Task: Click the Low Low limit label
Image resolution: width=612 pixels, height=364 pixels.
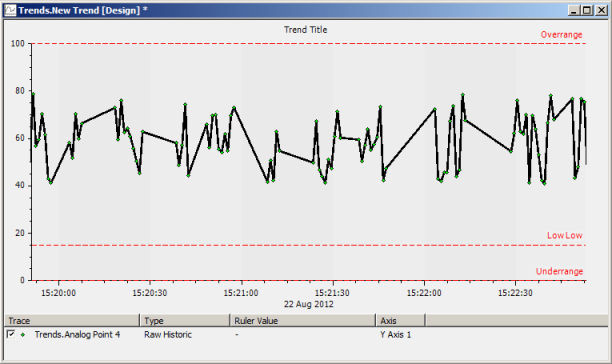Action: click(564, 236)
